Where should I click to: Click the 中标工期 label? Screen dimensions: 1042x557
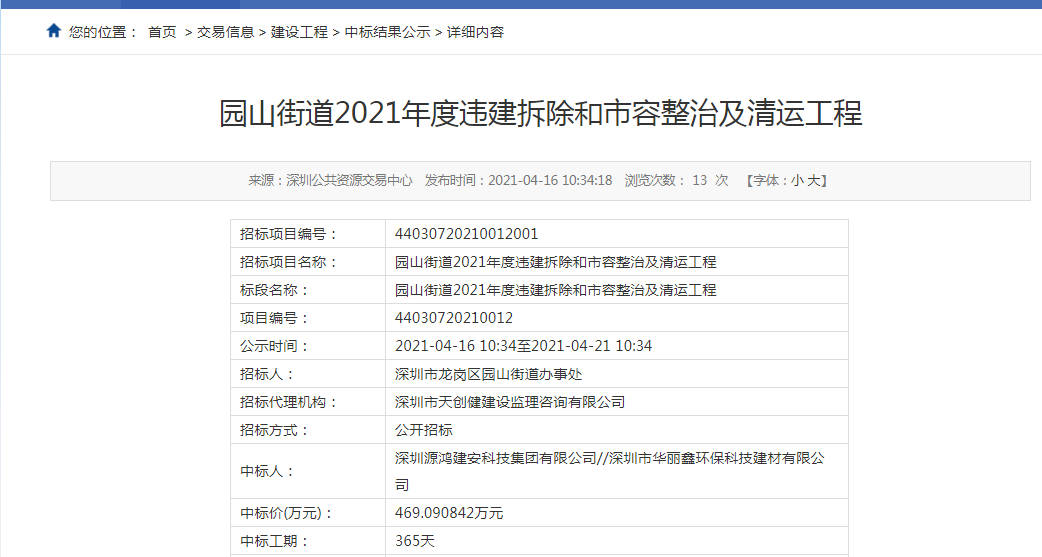(x=274, y=541)
